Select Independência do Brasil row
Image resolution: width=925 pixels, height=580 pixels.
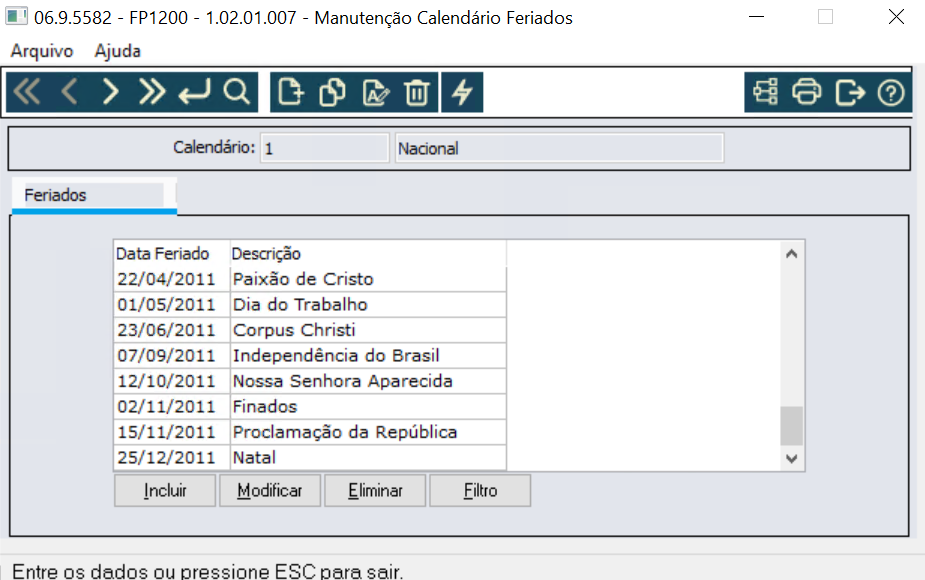[x=310, y=355]
